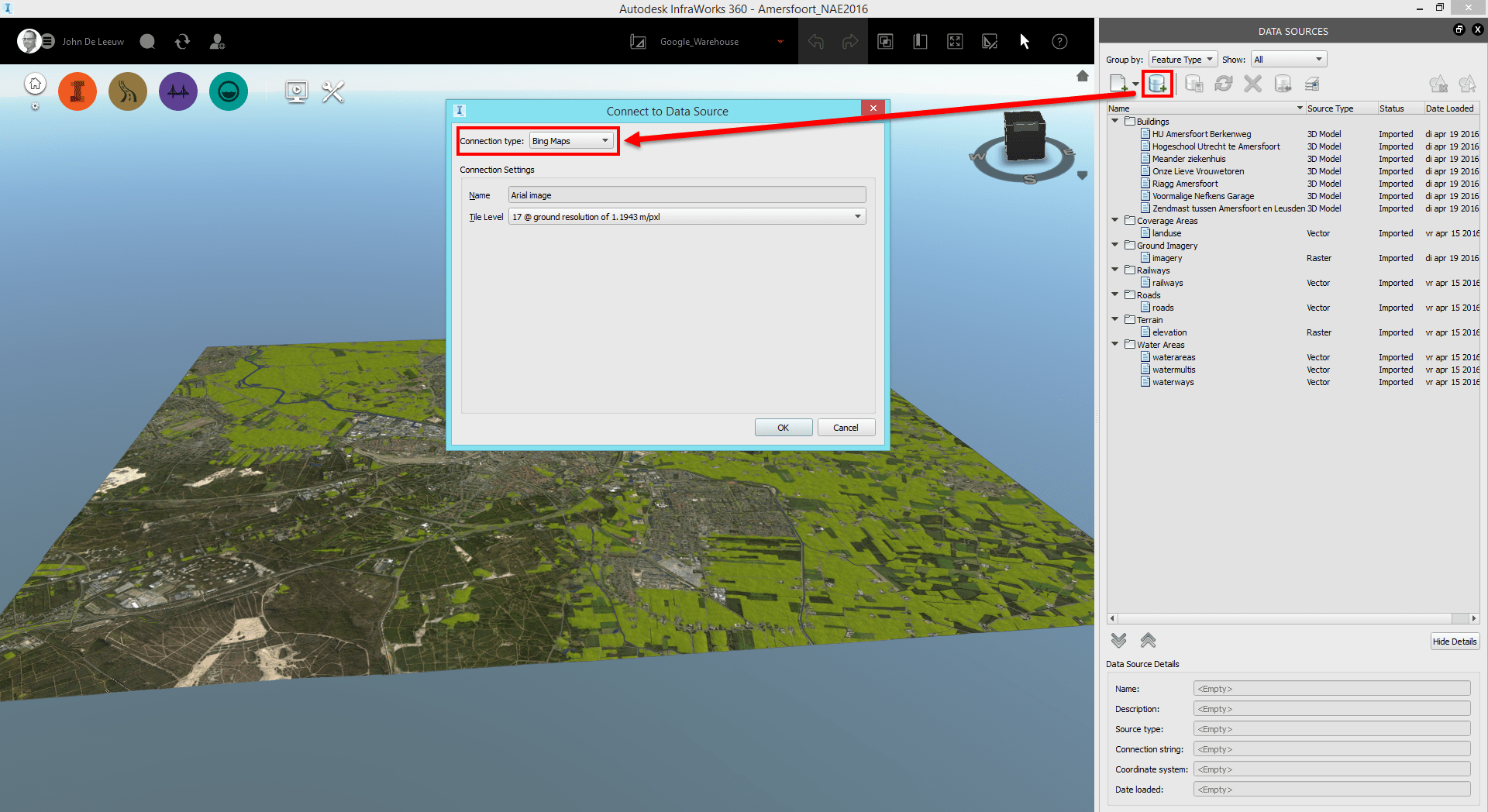Click the Home navigation icon
This screenshot has width=1488, height=812.
35,83
